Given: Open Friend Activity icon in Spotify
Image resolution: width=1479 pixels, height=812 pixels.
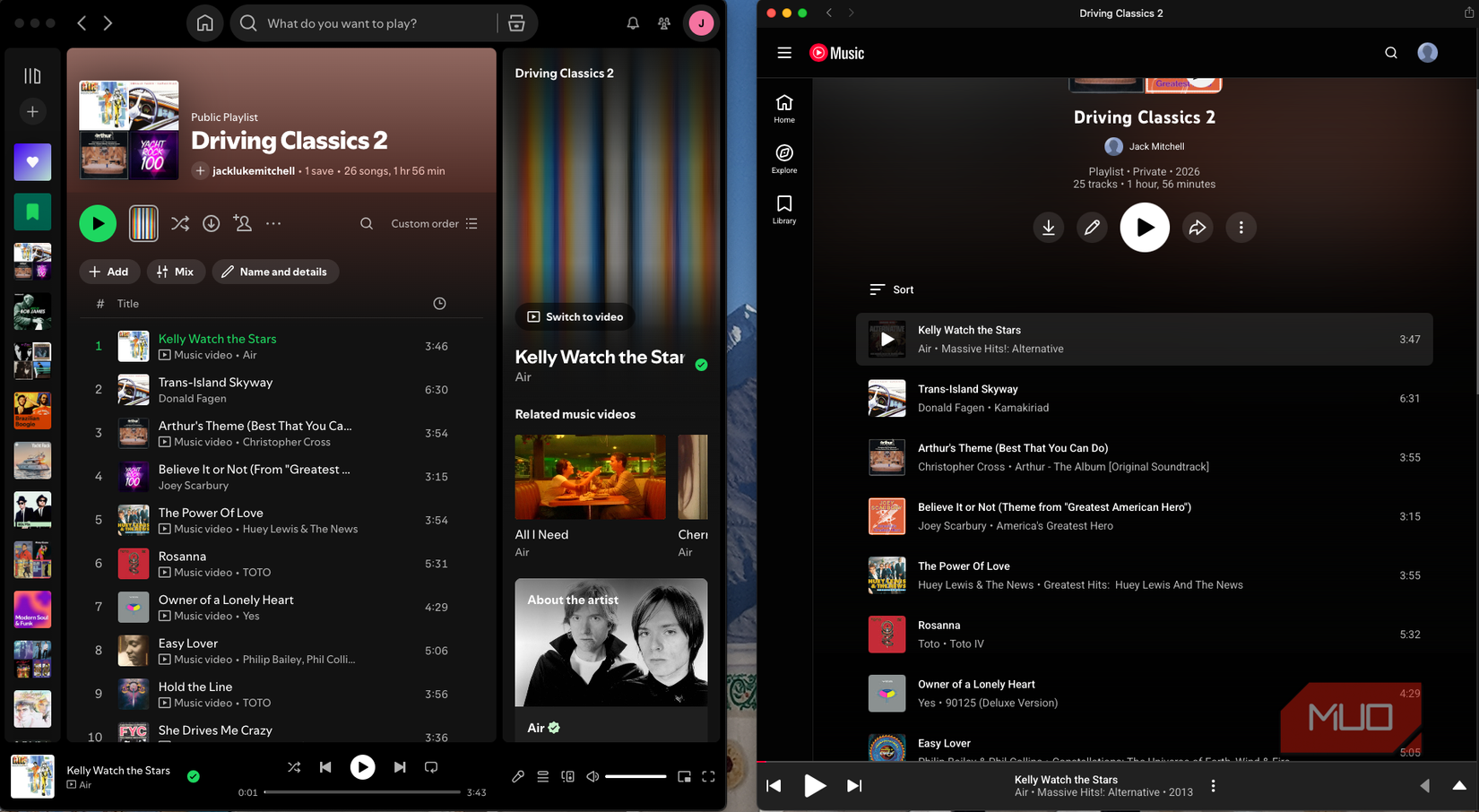Looking at the screenshot, I should pyautogui.click(x=664, y=23).
